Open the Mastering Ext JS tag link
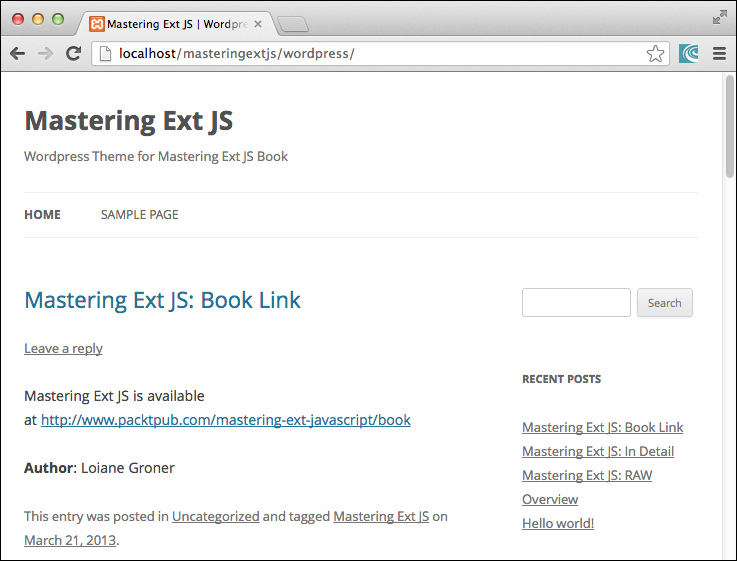Image resolution: width=737 pixels, height=561 pixels. pyautogui.click(x=381, y=516)
